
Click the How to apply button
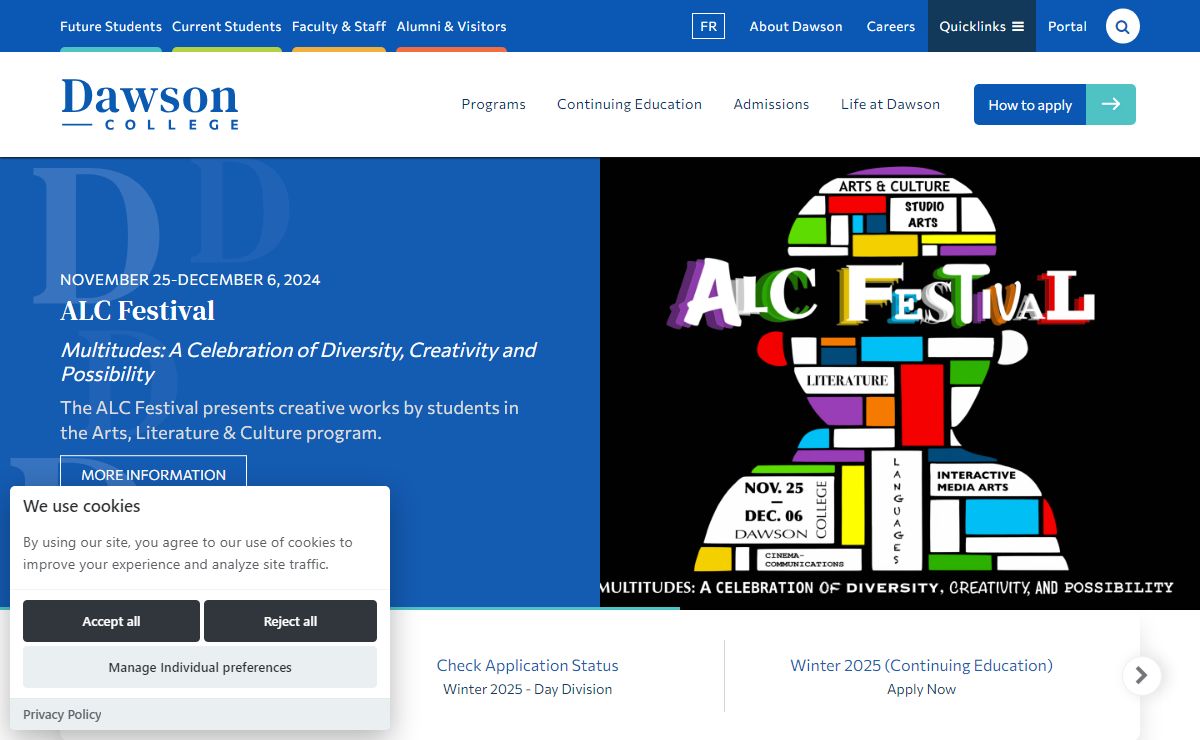[x=1055, y=104]
